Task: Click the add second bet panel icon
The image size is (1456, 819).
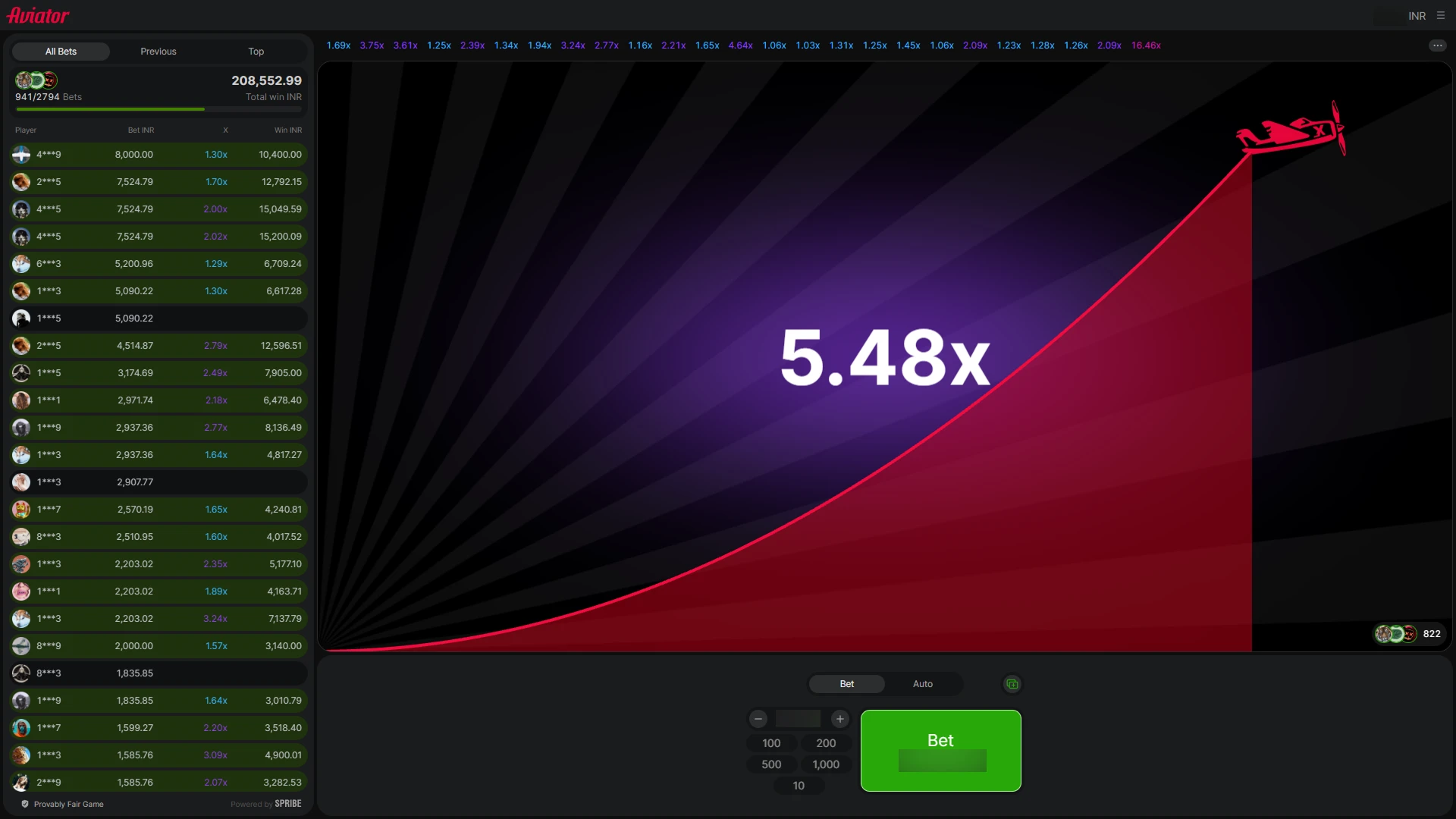Action: [x=1011, y=683]
